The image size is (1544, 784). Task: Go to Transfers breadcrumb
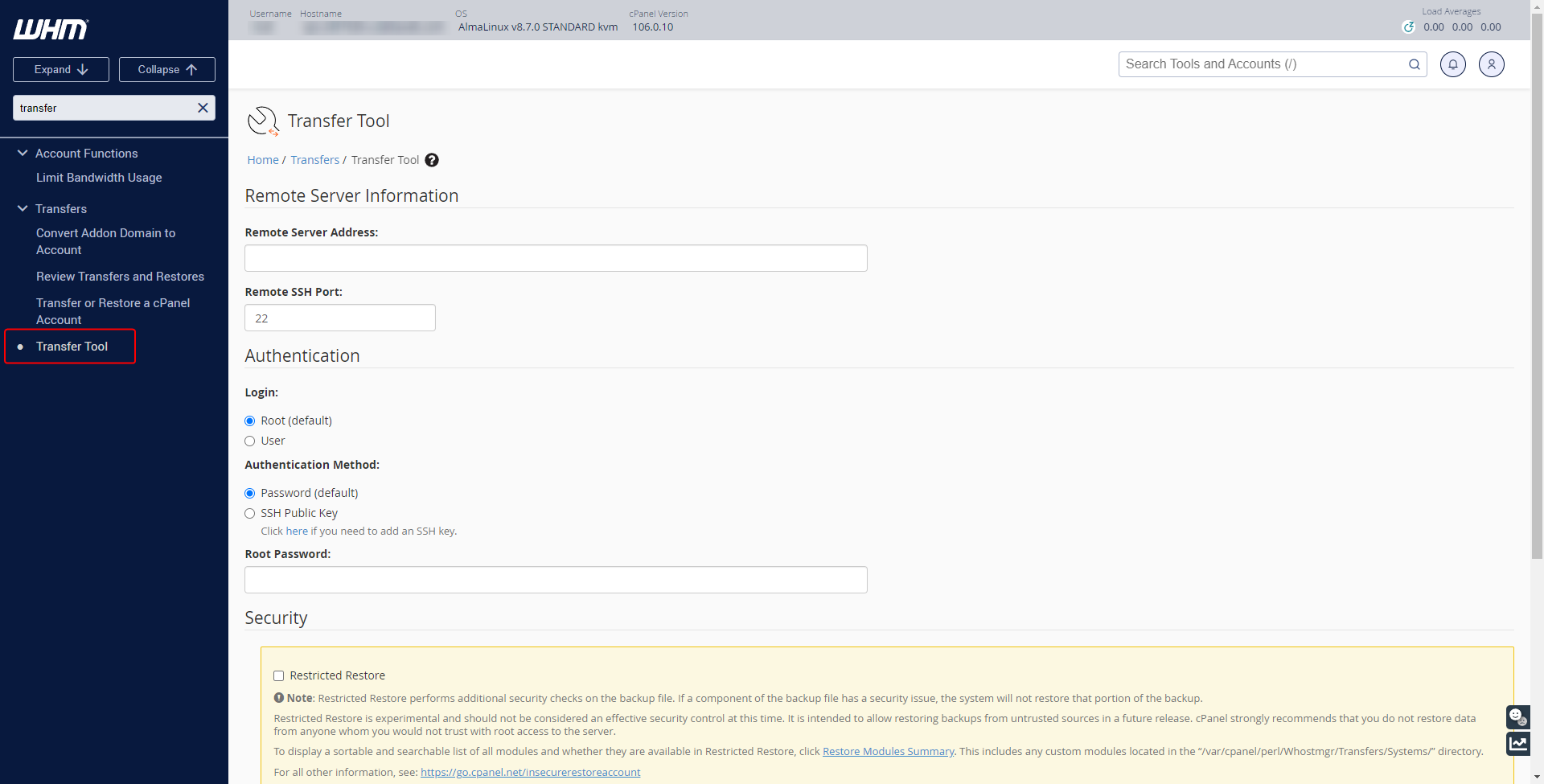[x=315, y=160]
